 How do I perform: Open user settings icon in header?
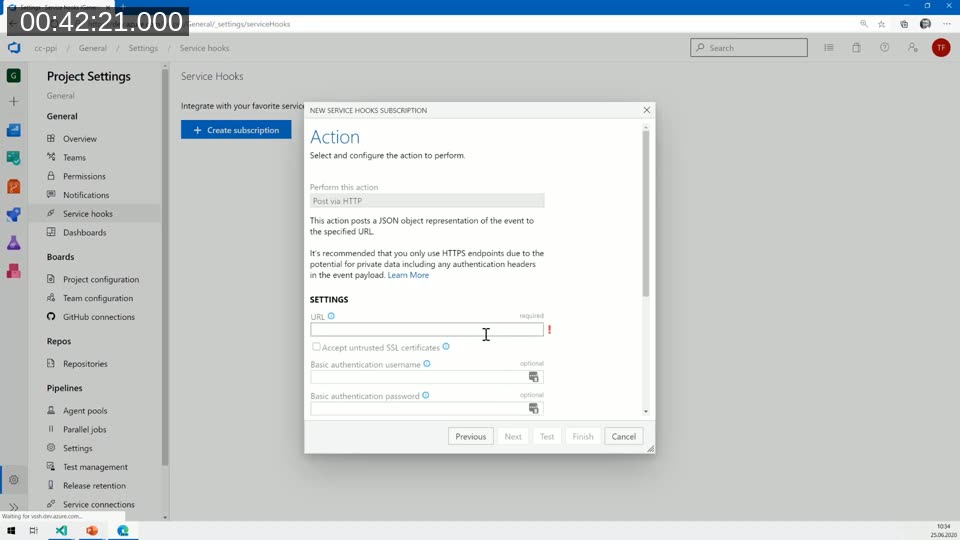click(x=913, y=48)
